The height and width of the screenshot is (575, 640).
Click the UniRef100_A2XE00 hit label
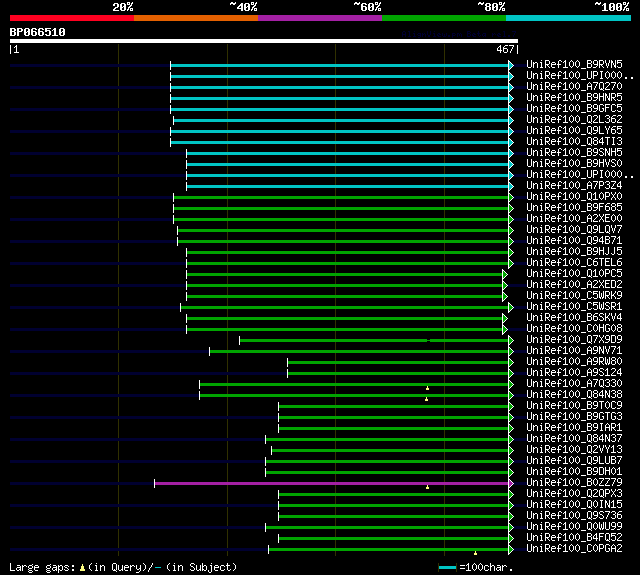click(x=574, y=219)
